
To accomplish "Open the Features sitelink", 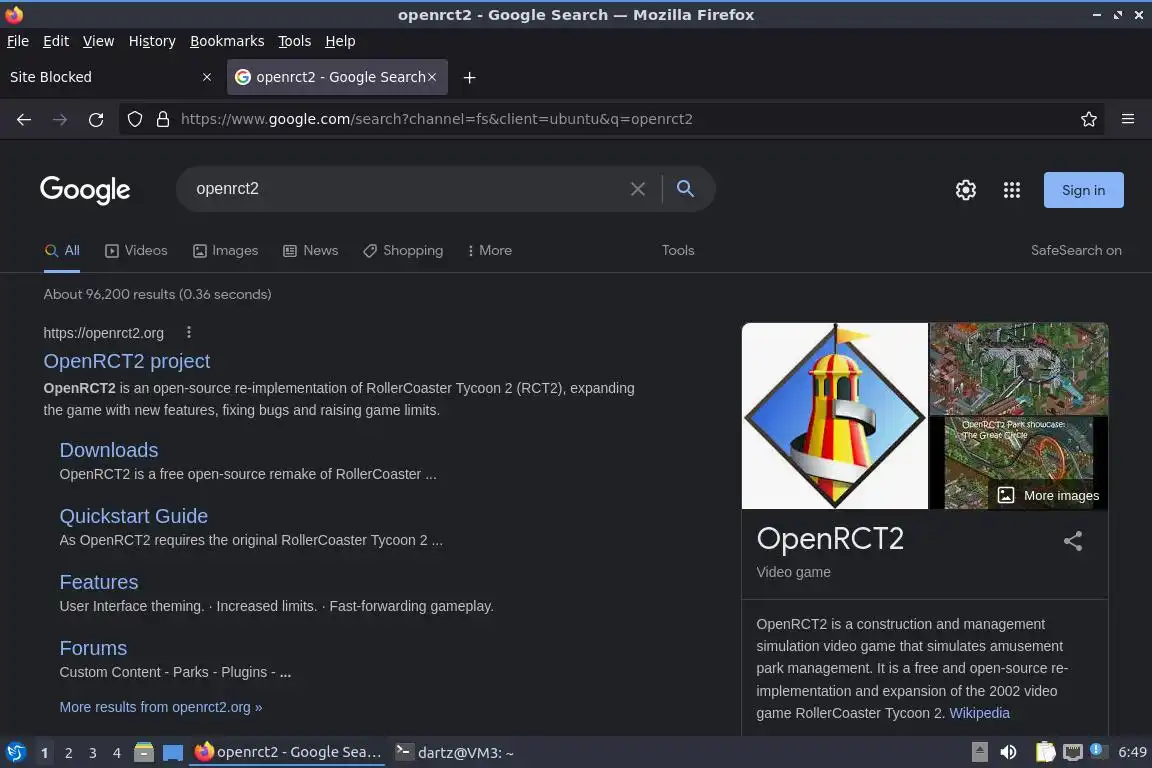I will (98, 582).
